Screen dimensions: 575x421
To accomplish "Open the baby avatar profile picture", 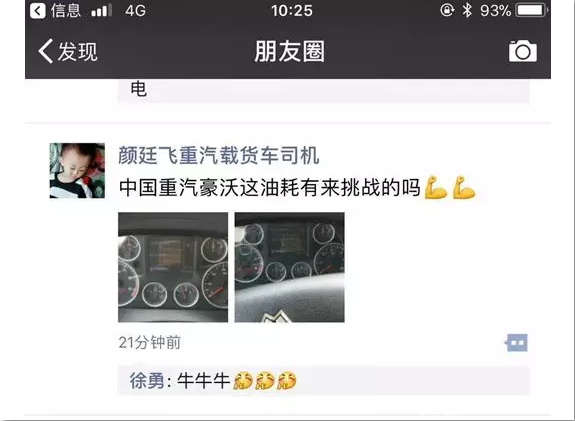I will [x=77, y=171].
